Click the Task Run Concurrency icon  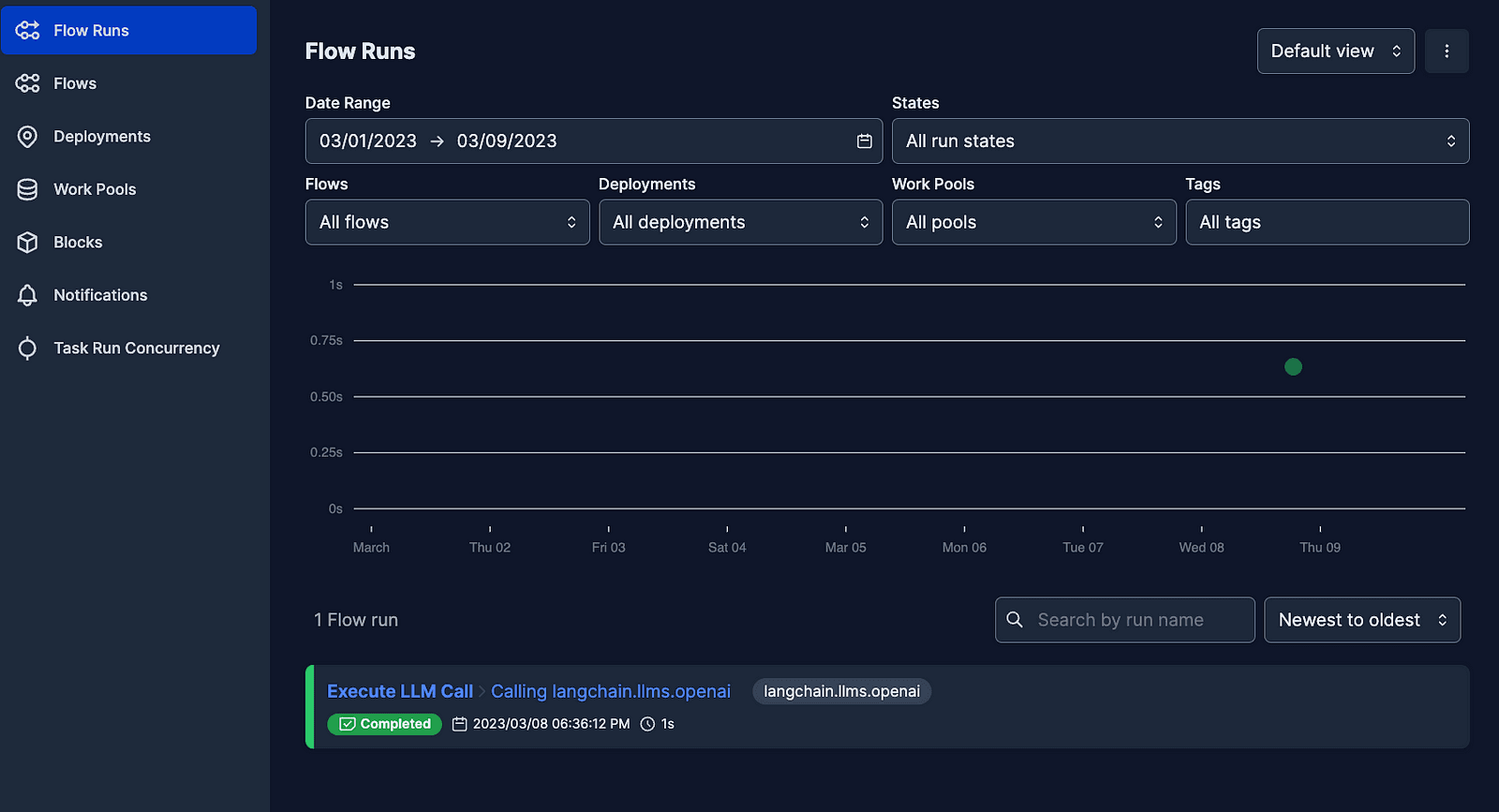tap(28, 348)
